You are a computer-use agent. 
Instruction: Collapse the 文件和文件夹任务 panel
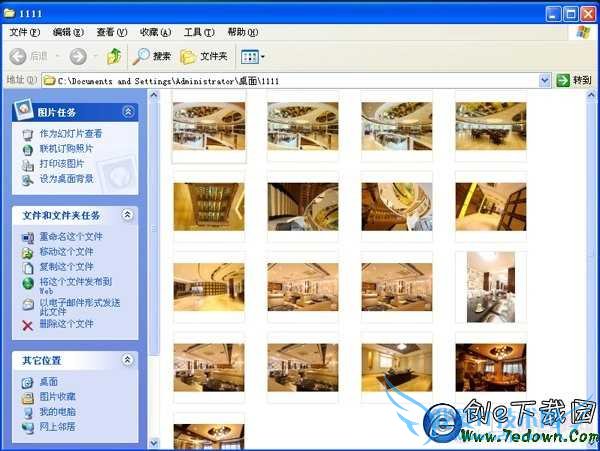127,215
